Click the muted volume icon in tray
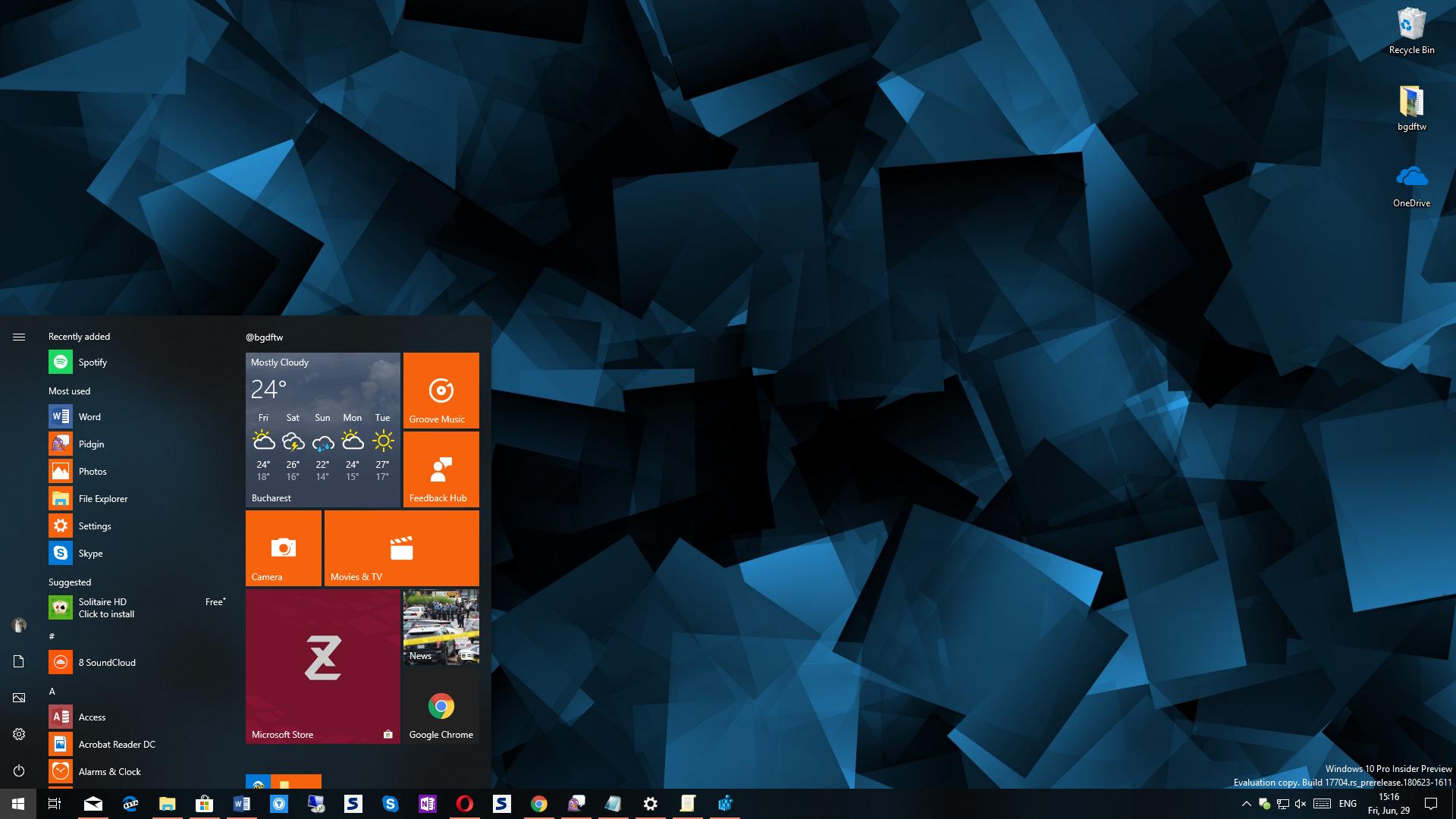This screenshot has width=1456, height=819. click(x=1301, y=804)
